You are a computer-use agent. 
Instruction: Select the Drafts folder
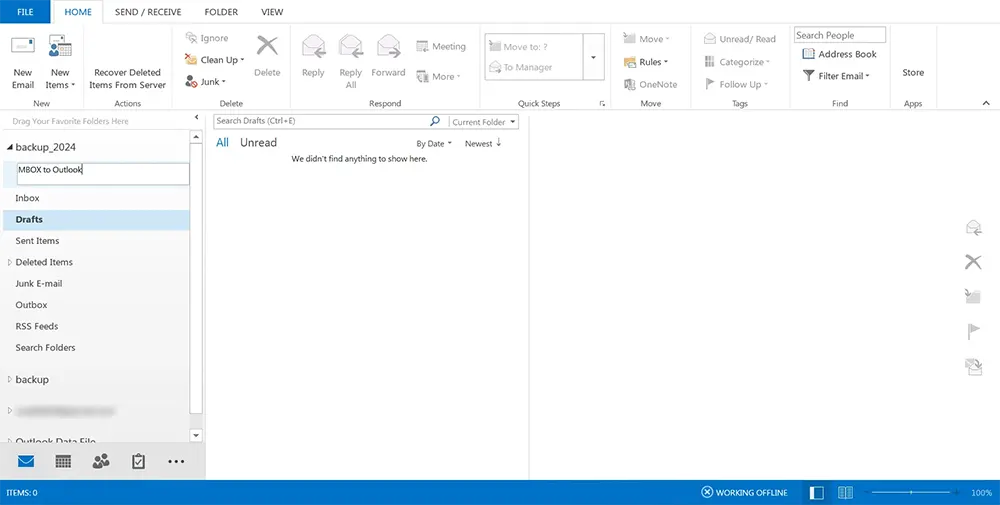[x=96, y=219]
